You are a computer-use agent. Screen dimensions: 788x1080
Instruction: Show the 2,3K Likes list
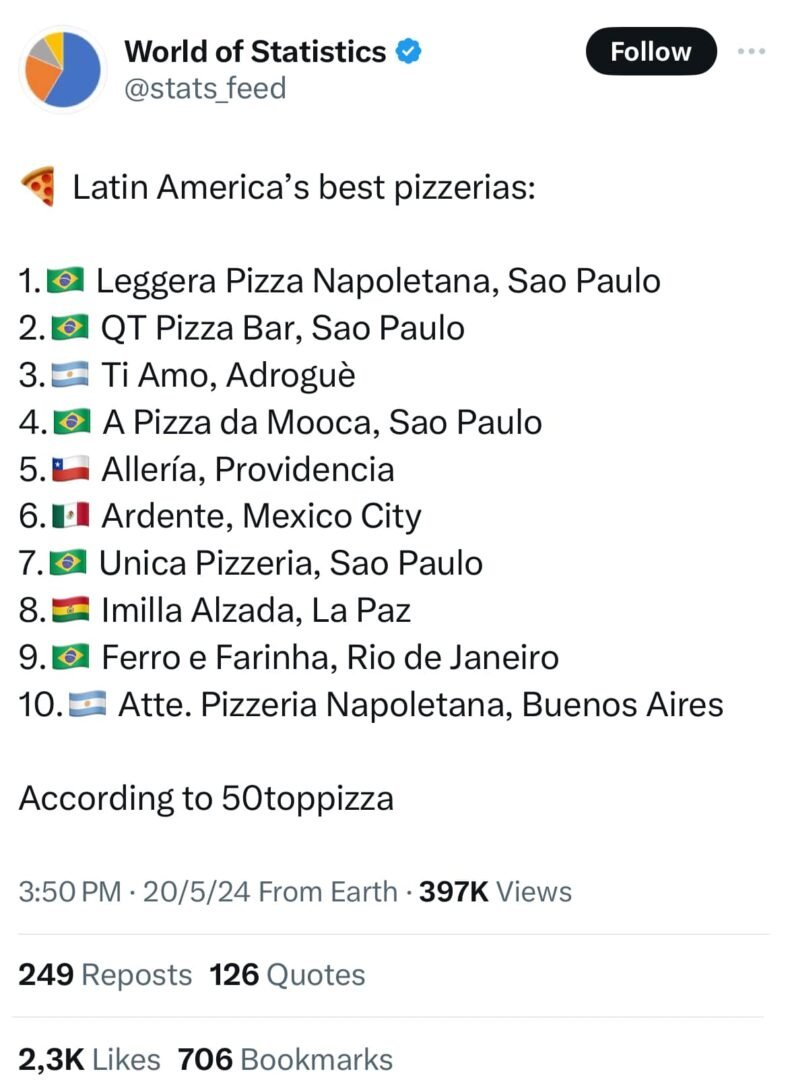[87, 1058]
